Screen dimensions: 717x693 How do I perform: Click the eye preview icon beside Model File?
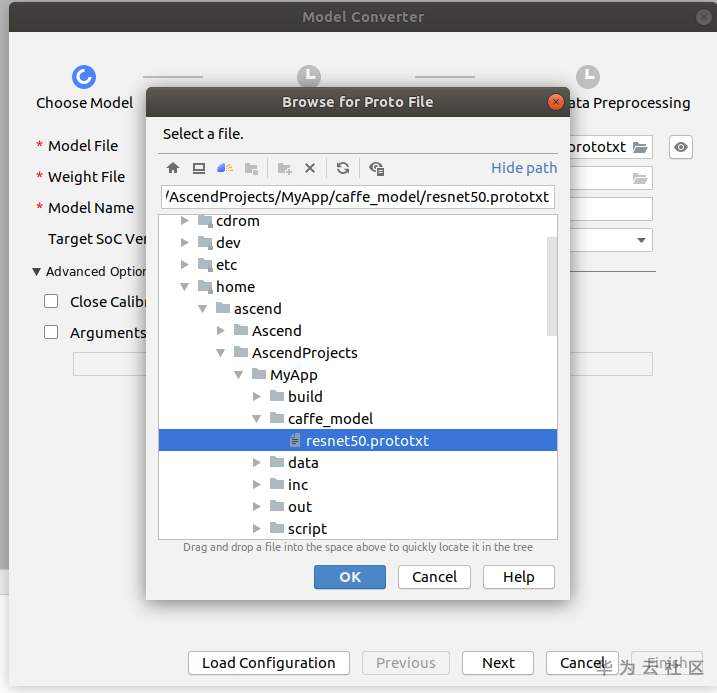(680, 147)
